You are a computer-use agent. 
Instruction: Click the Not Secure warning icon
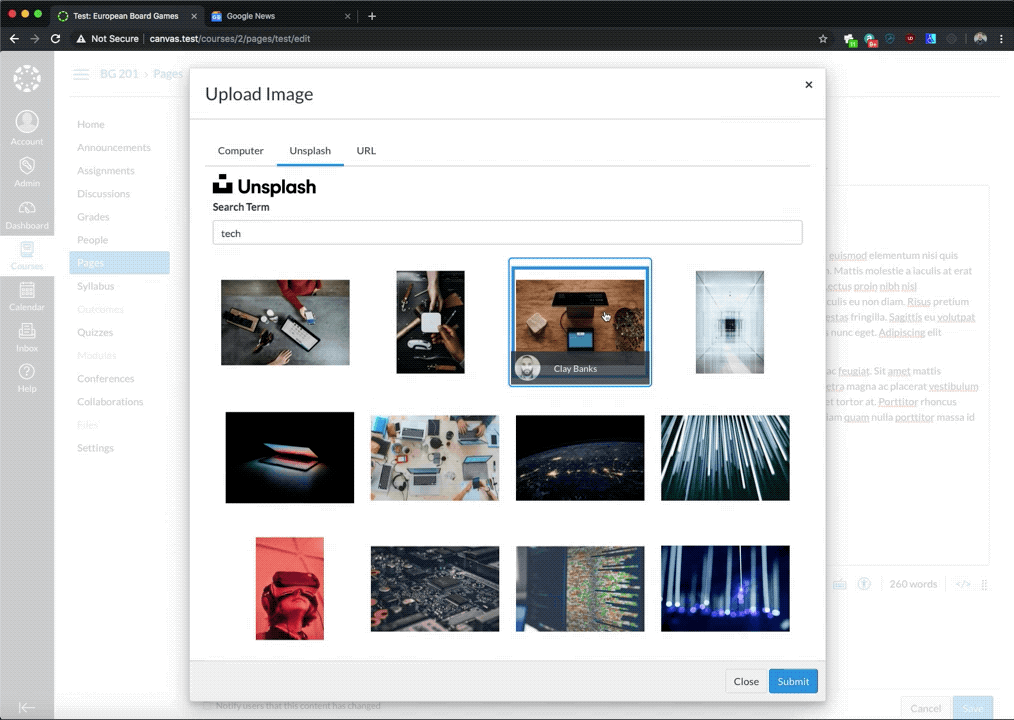pyautogui.click(x=81, y=39)
